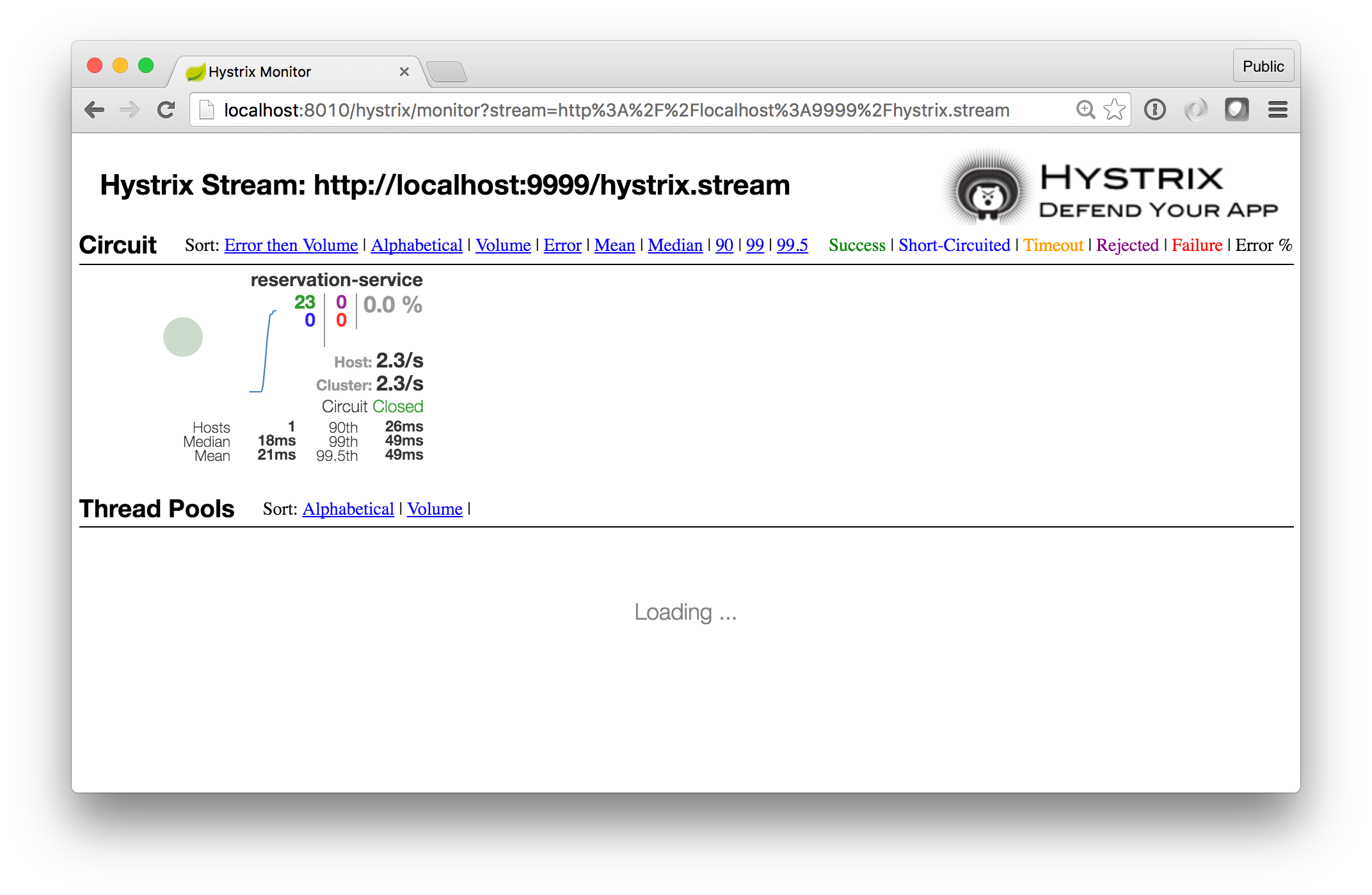Click the dark square shield extension icon
This screenshot has width=1372, height=895.
click(1236, 110)
